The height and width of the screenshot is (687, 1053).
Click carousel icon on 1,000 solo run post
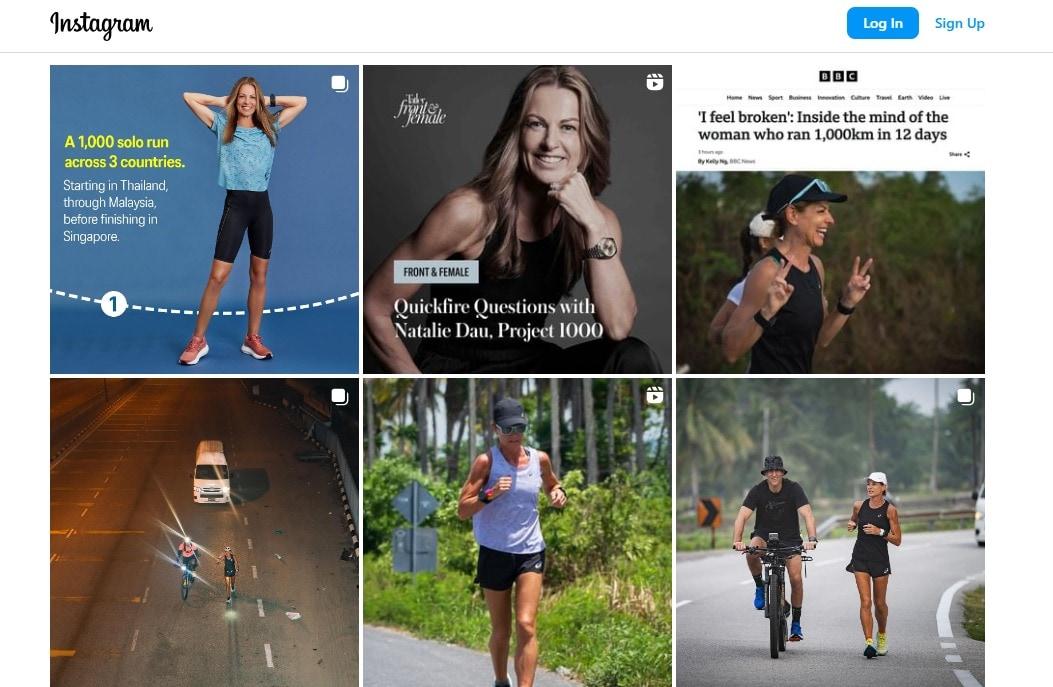point(340,84)
